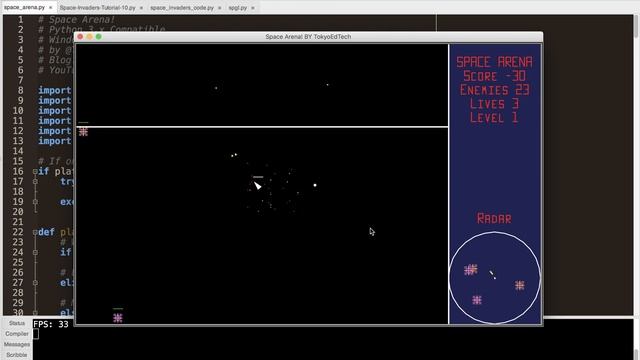Screen dimensions: 640x360
Task: Collapse the fold marker at line 30
Action: click(35, 313)
